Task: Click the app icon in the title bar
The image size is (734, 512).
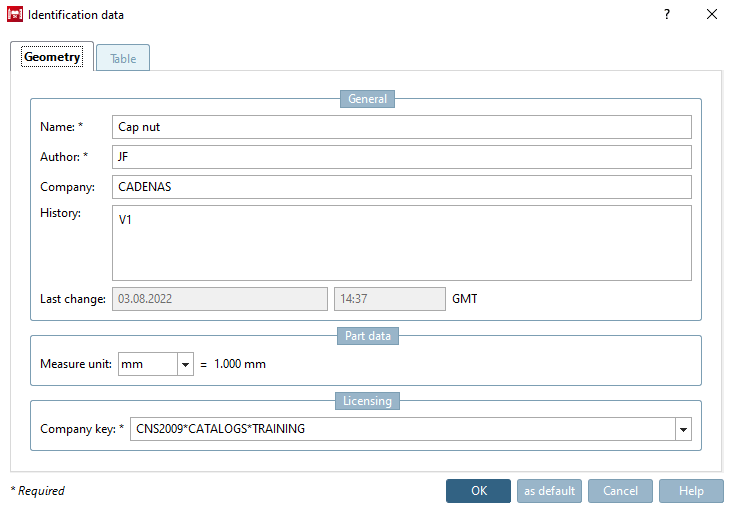Action: point(15,15)
